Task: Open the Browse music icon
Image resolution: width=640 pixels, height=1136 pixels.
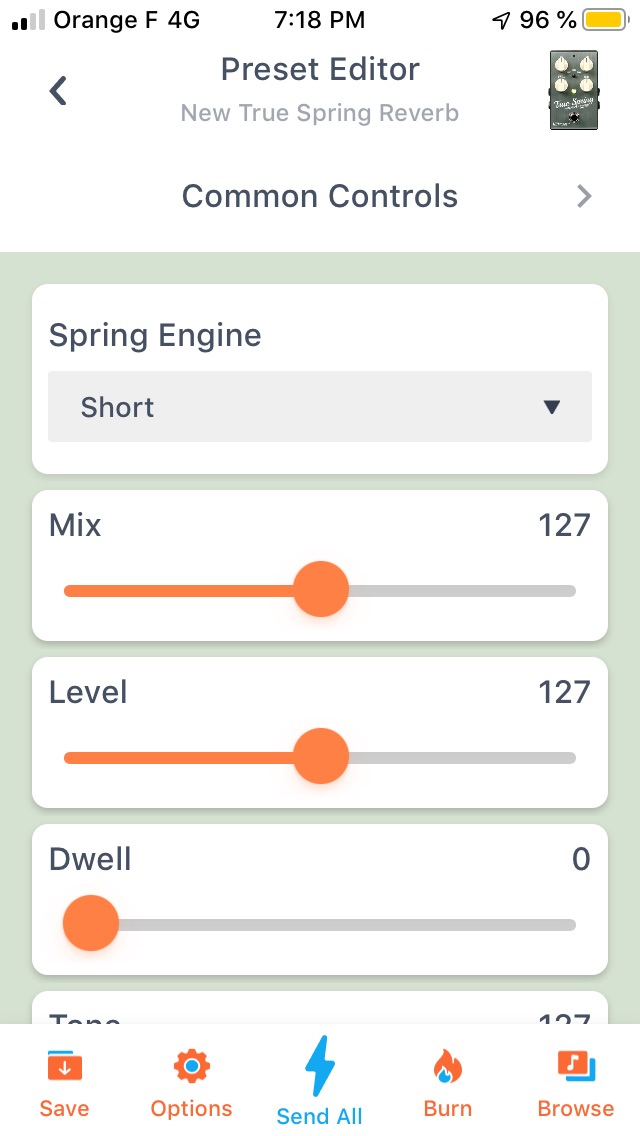Action: (x=576, y=1068)
